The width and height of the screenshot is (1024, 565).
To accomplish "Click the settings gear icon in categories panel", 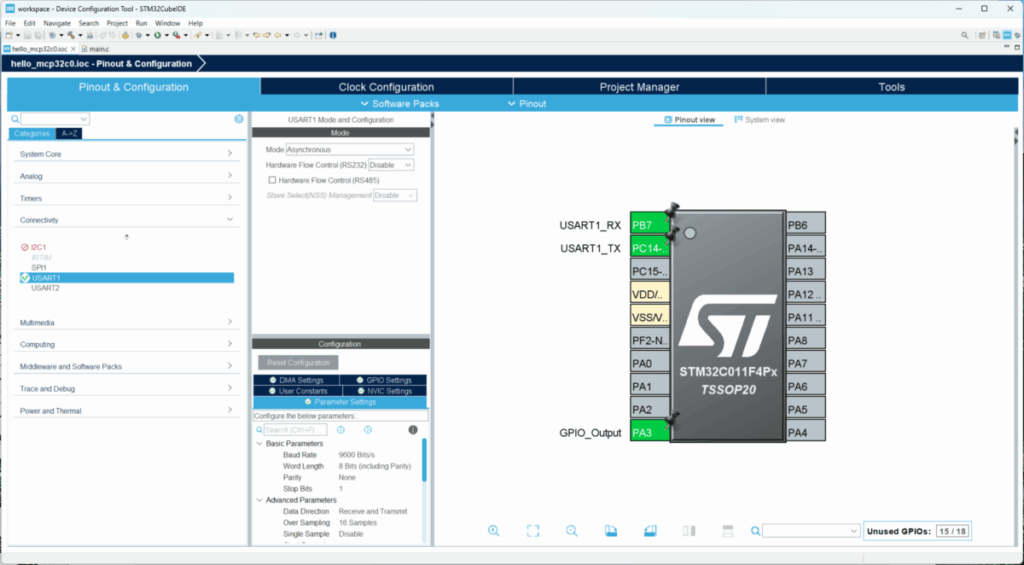I will point(239,119).
